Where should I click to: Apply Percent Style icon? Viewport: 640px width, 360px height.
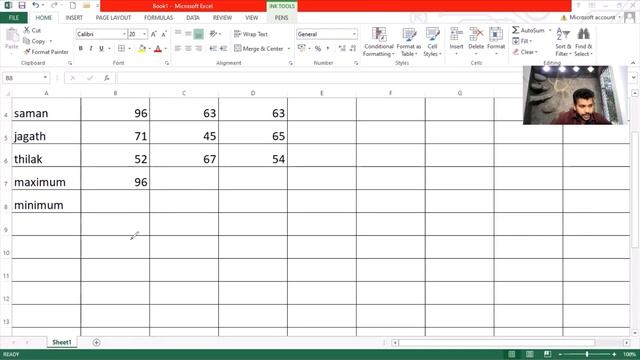(318, 49)
